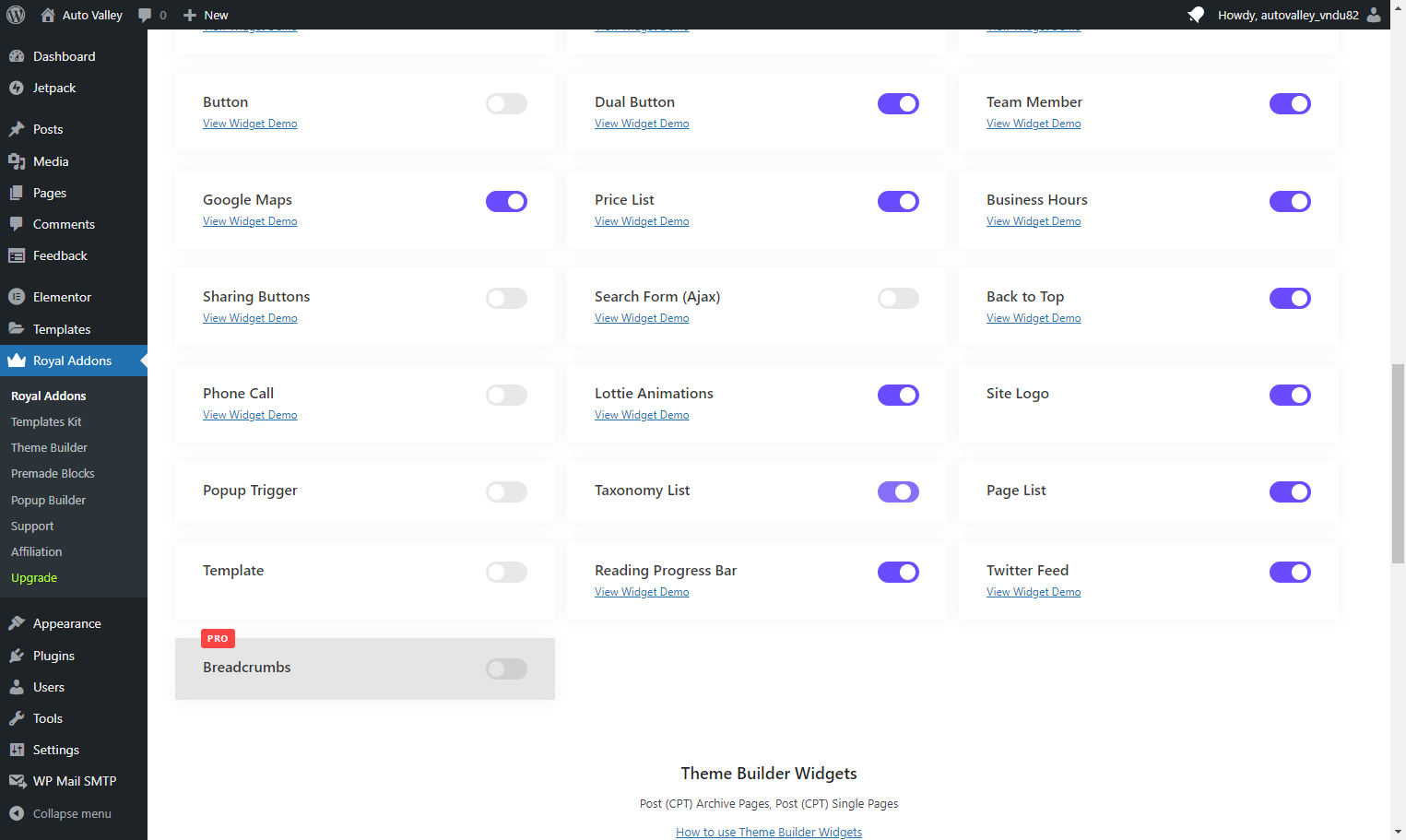The width and height of the screenshot is (1406, 840).
Task: Click the Tools wrench icon
Action: coord(17,718)
